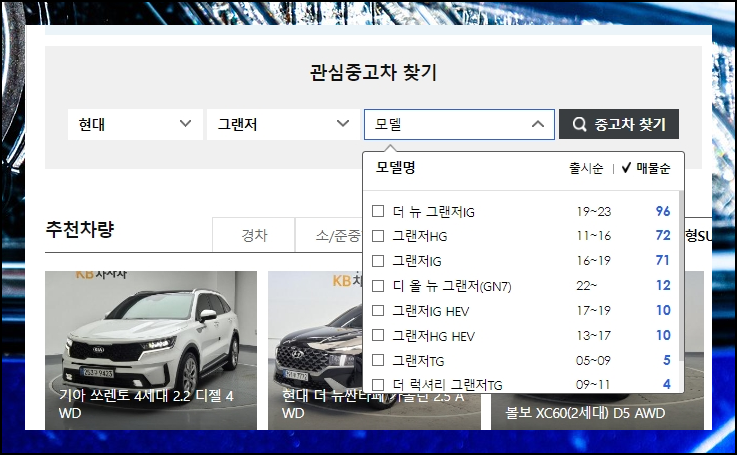Select the 경차 tab

pyautogui.click(x=254, y=235)
